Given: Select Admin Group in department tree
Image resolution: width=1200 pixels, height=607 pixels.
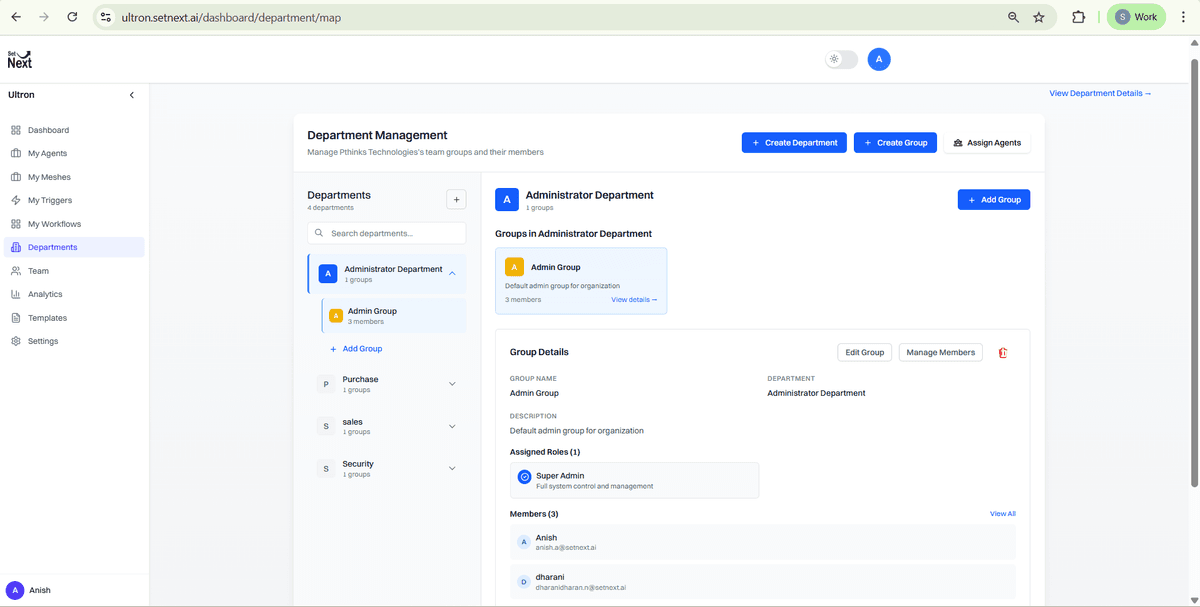Looking at the screenshot, I should coord(394,315).
